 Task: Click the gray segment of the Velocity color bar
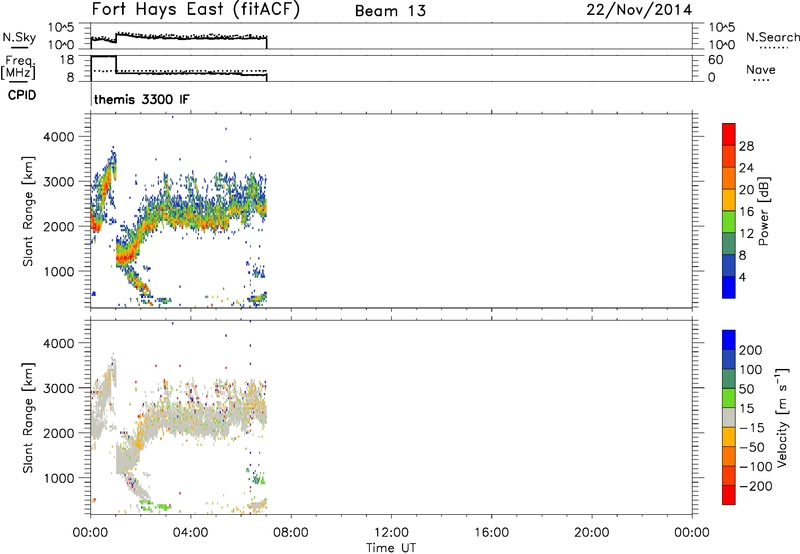[x=729, y=417]
